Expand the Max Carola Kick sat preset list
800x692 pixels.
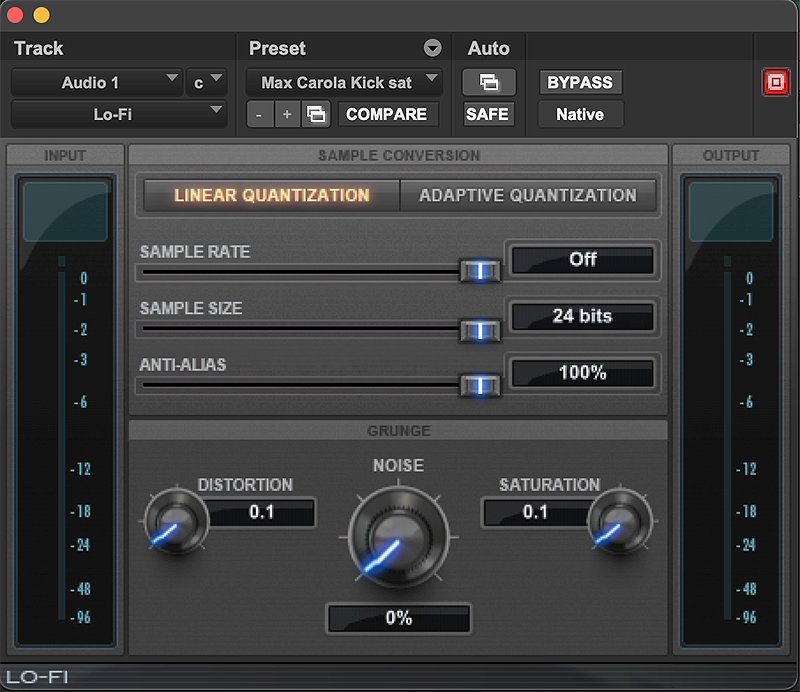pyautogui.click(x=344, y=82)
